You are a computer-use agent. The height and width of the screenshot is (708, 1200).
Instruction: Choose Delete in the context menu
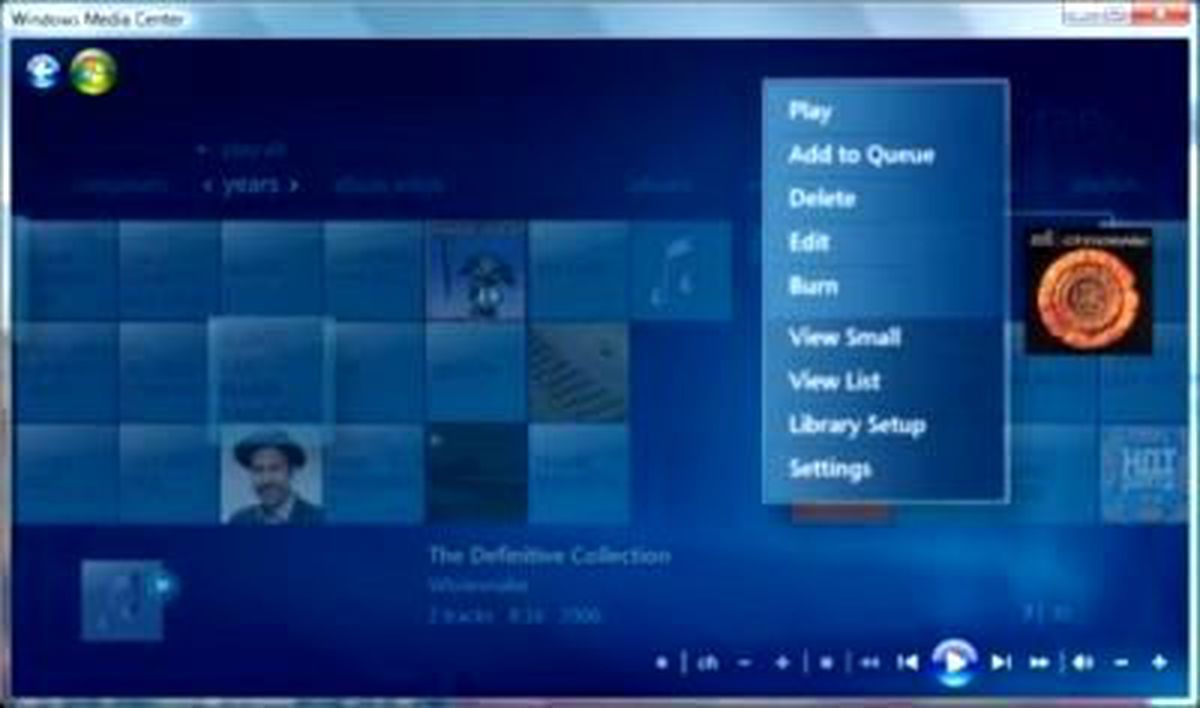coord(822,198)
